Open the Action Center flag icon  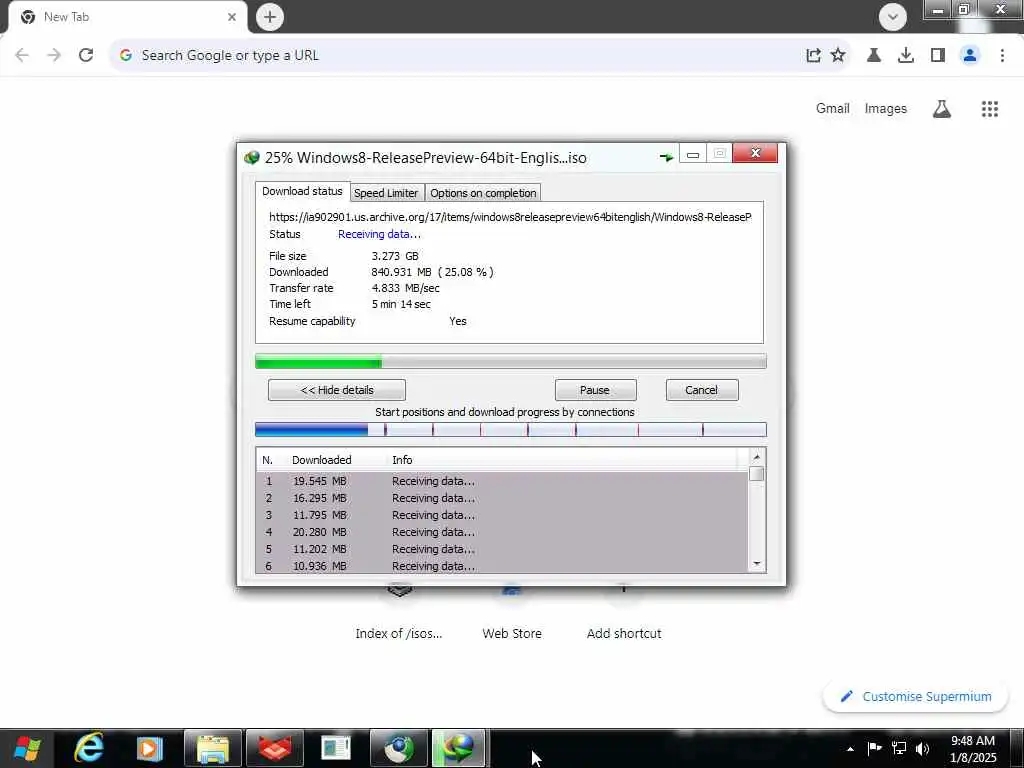(874, 748)
